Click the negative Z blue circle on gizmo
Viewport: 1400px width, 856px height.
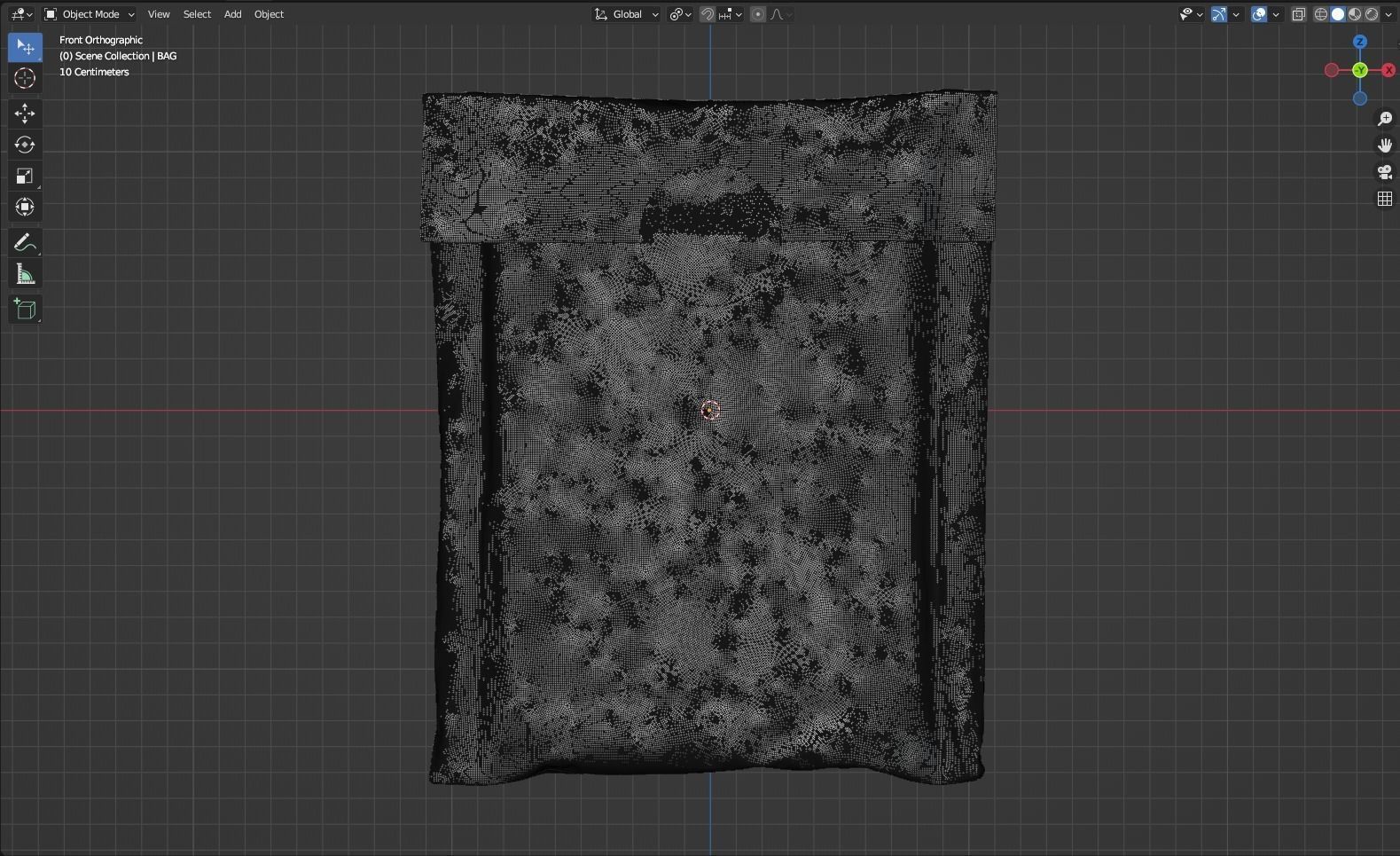1360,98
